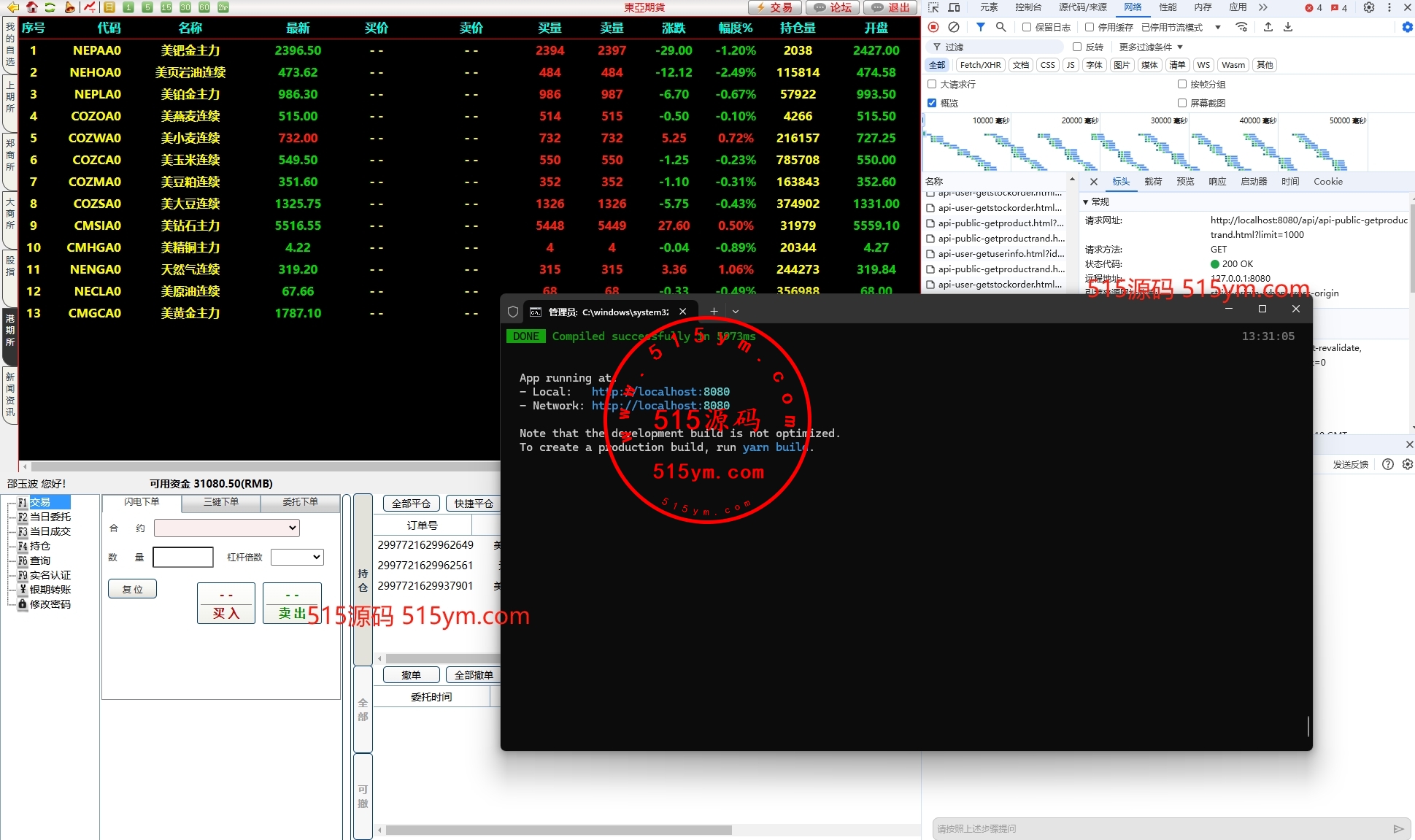1415x840 pixels.
Task: Click the clear network log icon
Action: [953, 27]
